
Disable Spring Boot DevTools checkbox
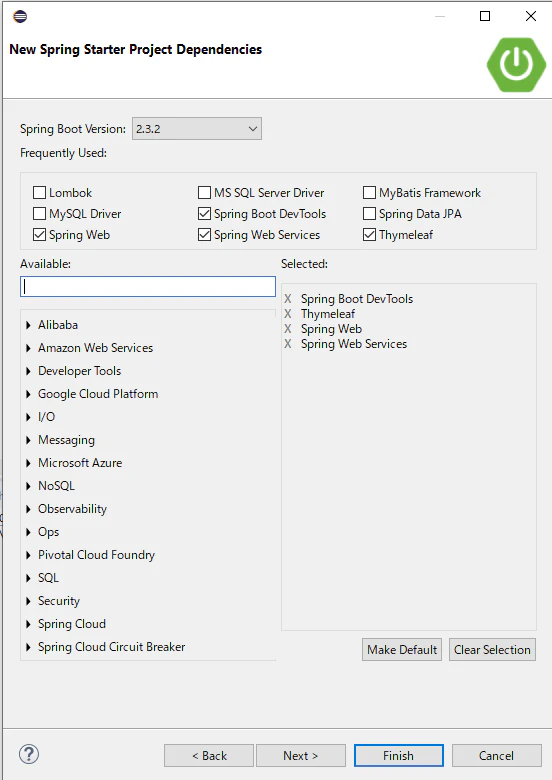tap(204, 213)
